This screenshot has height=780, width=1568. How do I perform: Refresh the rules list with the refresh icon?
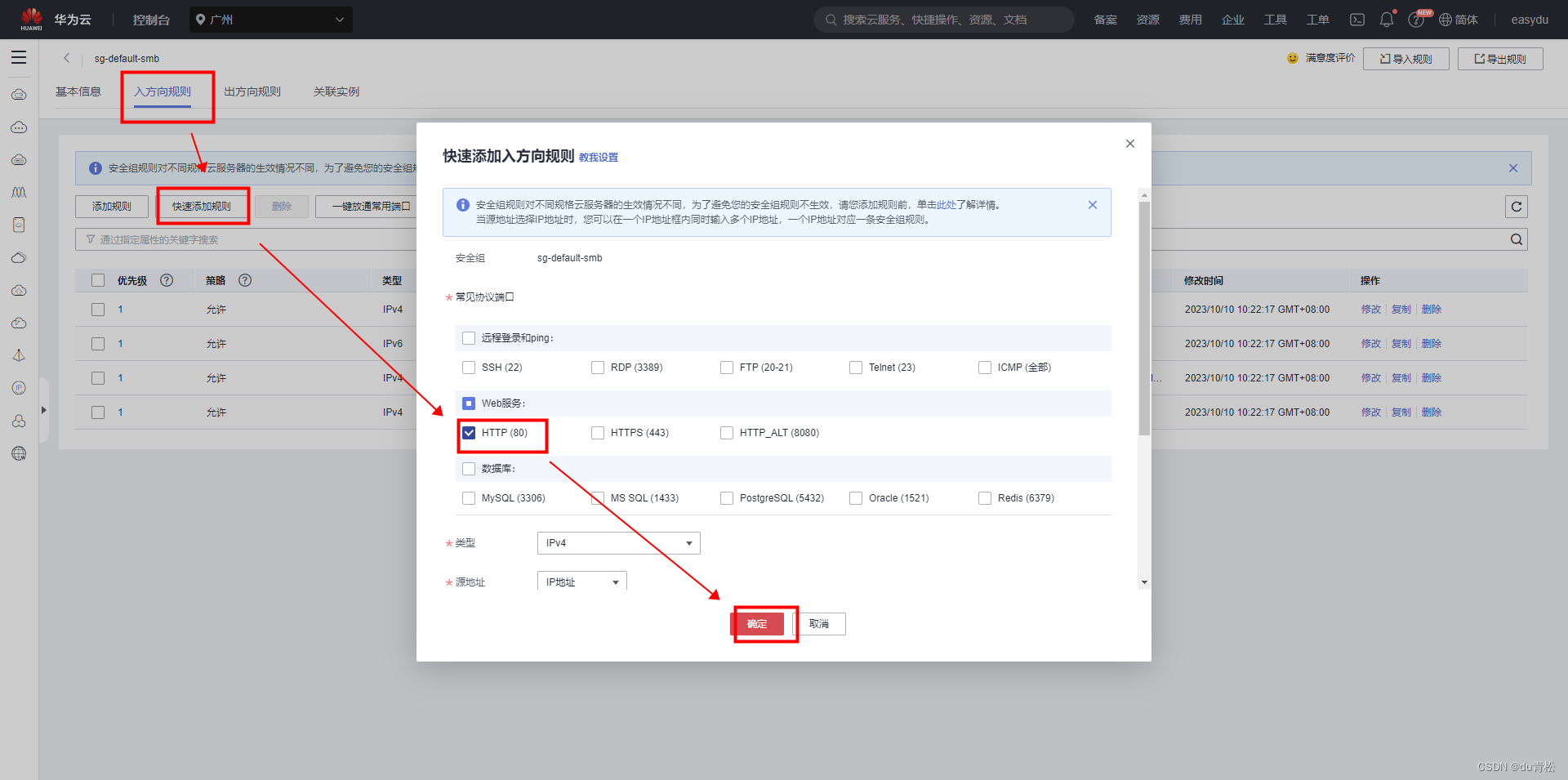click(1517, 207)
